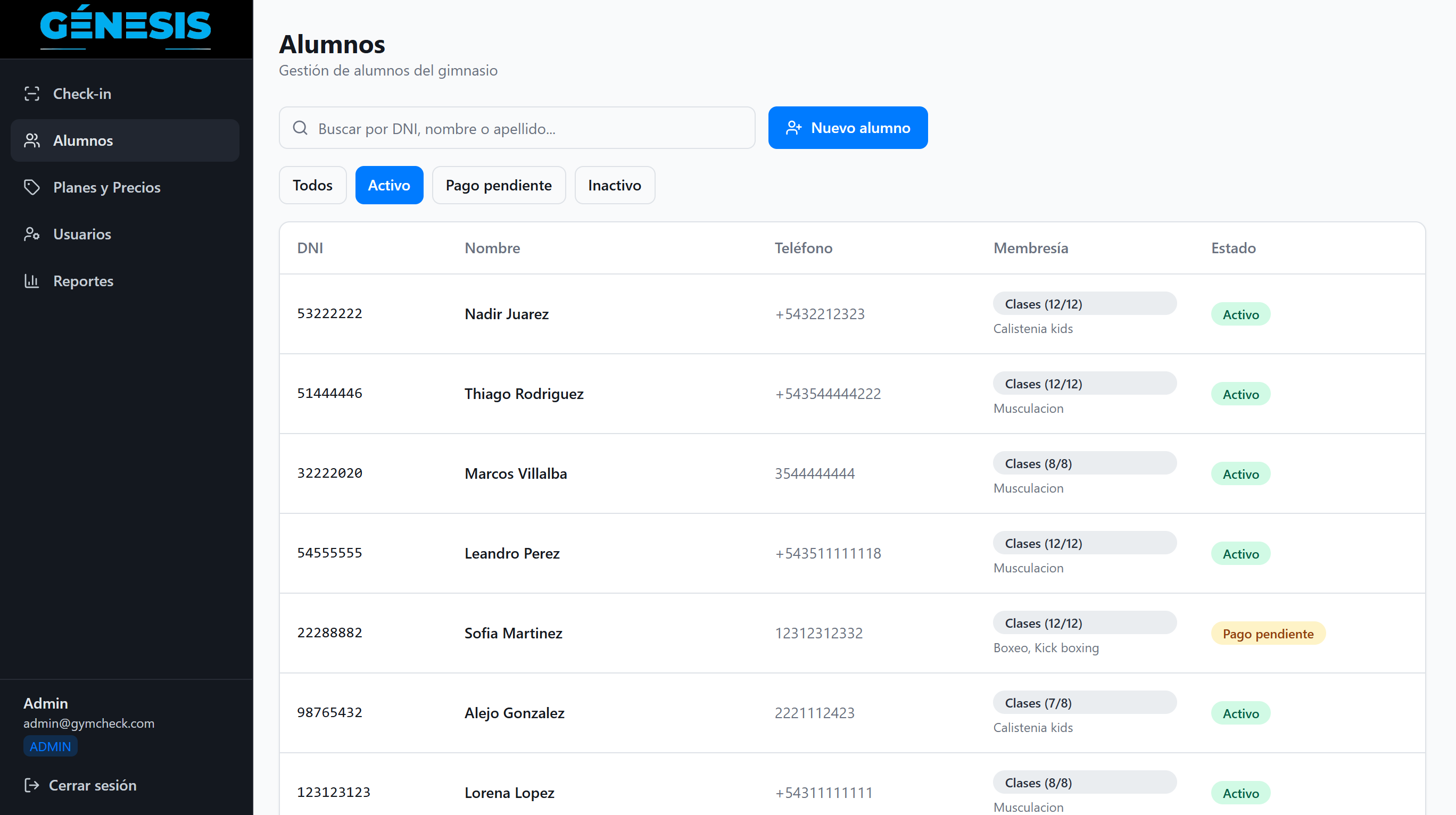
Task: Focus the search by DNI or name field
Action: coord(517,128)
